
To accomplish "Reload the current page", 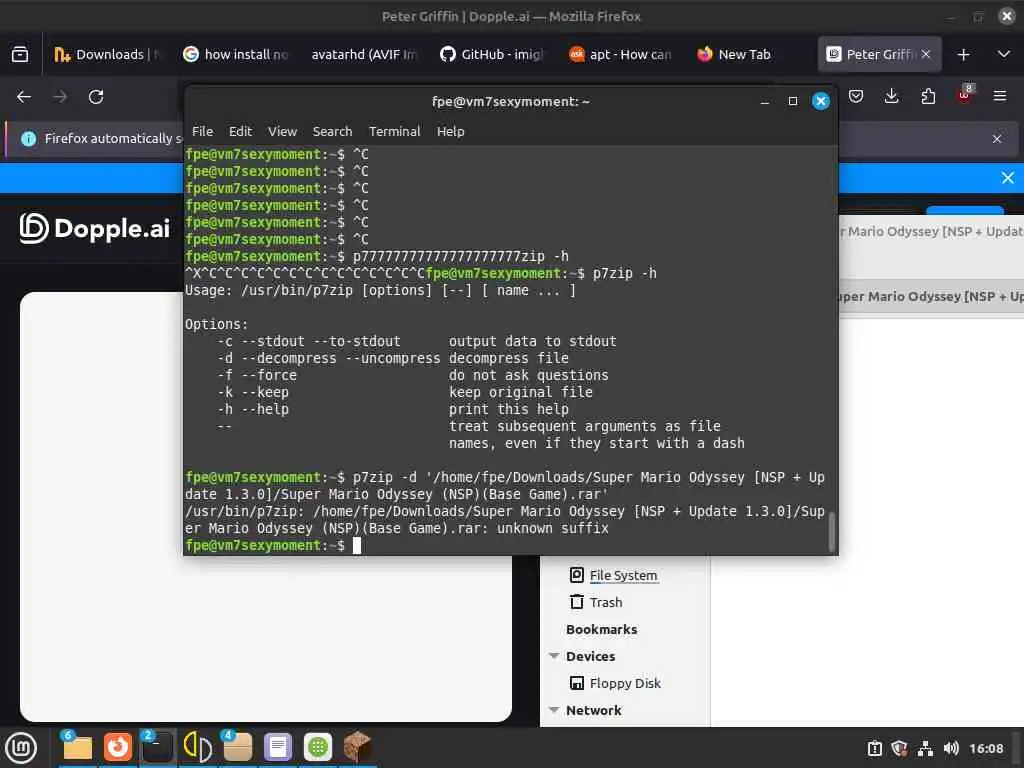I will click(x=96, y=97).
